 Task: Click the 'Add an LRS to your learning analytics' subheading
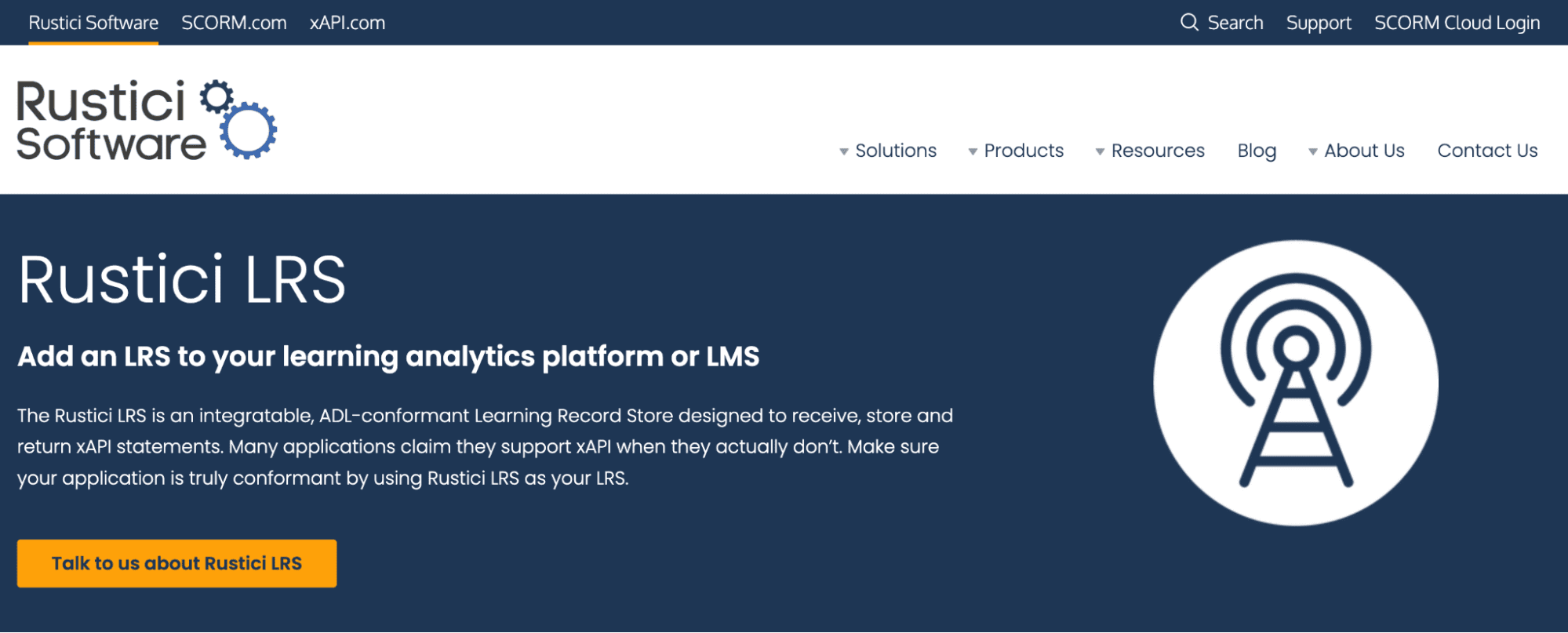click(388, 357)
